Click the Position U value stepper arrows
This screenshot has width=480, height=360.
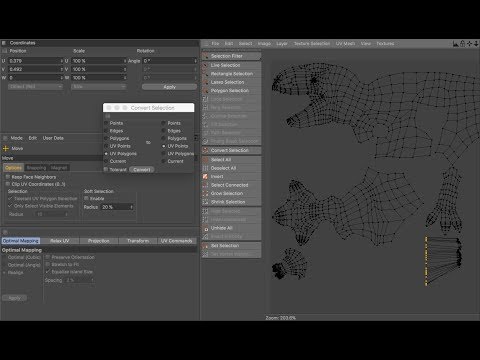tap(62, 61)
